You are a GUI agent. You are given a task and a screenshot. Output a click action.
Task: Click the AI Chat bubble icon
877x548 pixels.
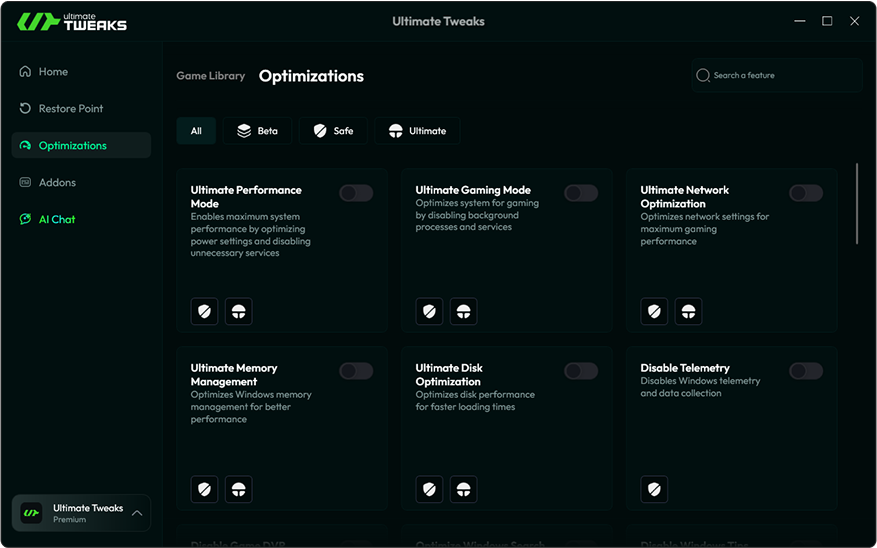[25, 219]
